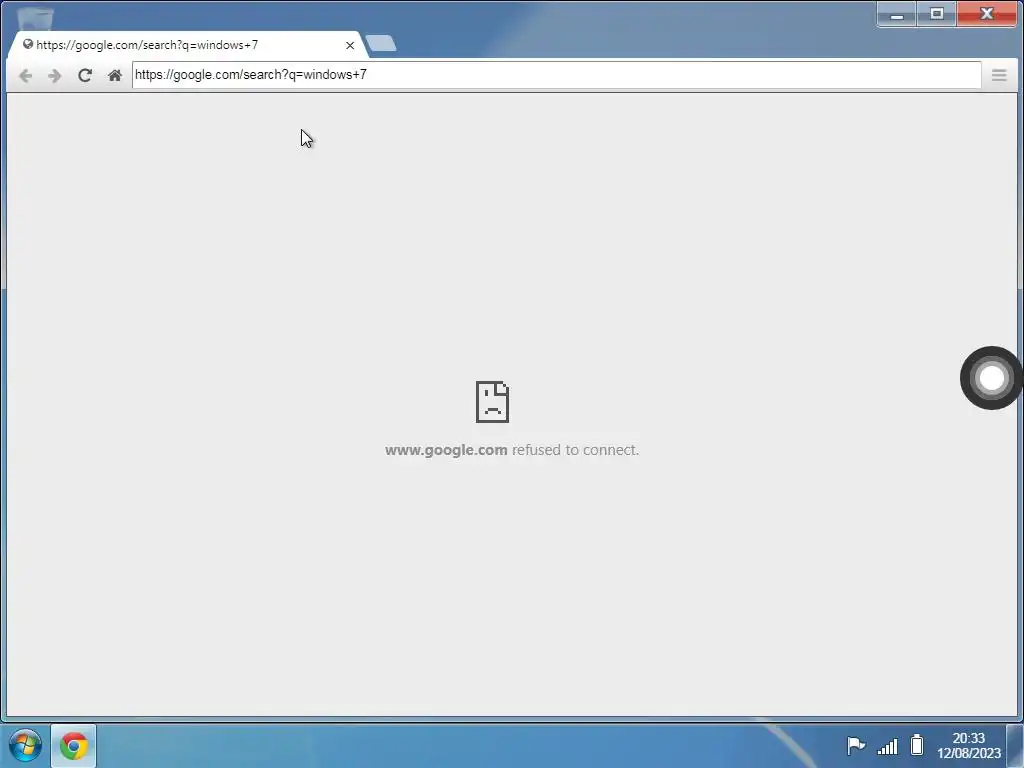The image size is (1024, 768).
Task: Check the battery tray icon
Action: (x=917, y=744)
